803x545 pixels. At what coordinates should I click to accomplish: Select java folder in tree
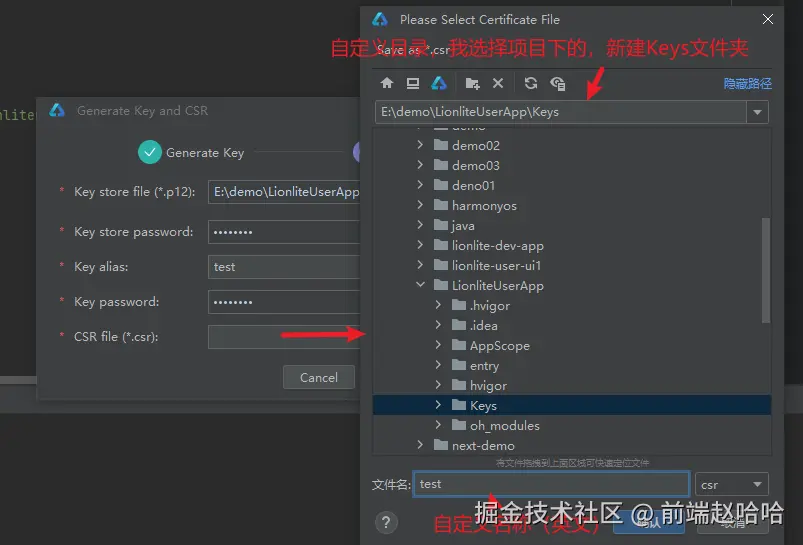pyautogui.click(x=572, y=225)
